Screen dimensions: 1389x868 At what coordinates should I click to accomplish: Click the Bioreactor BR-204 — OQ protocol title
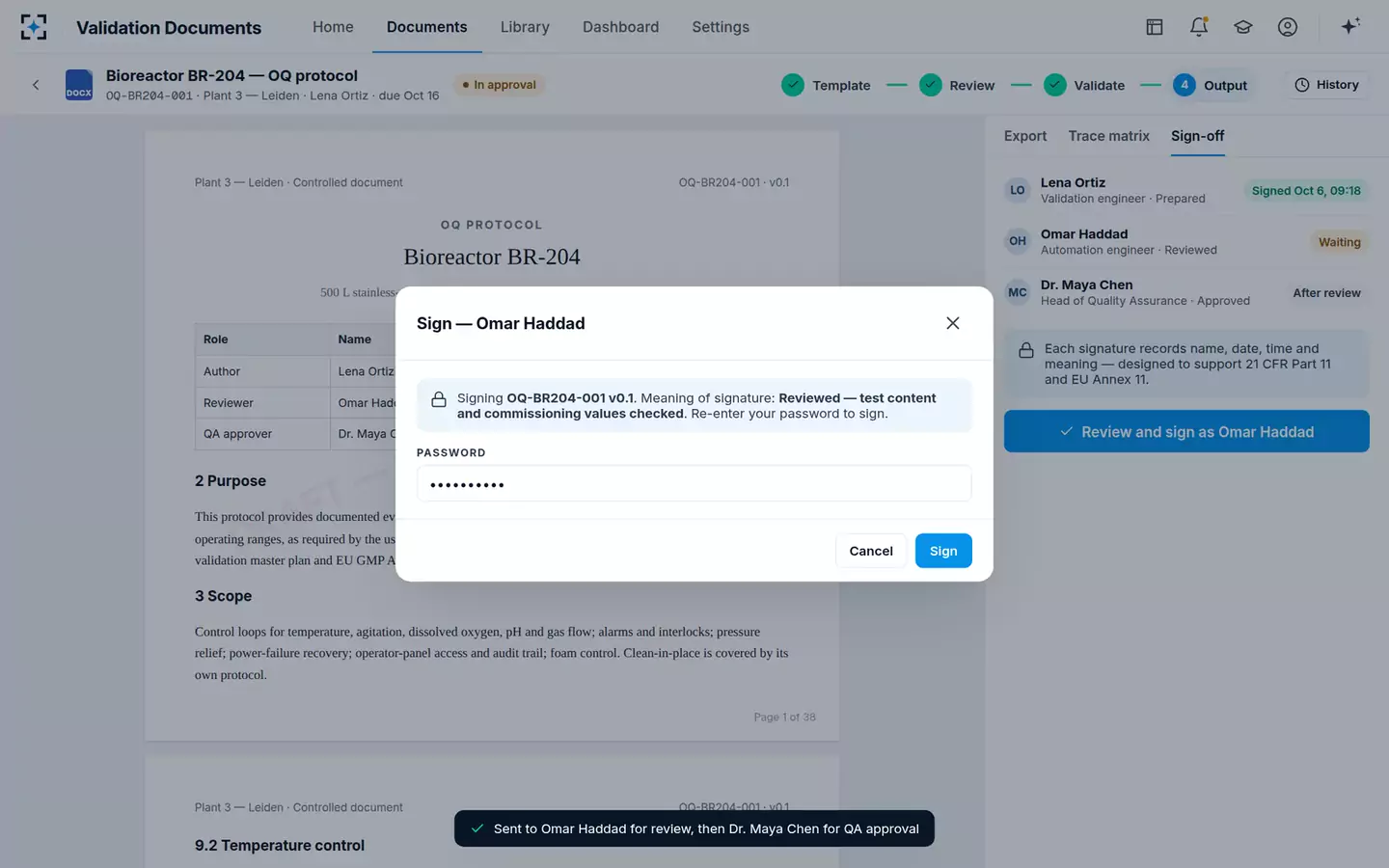(x=231, y=75)
